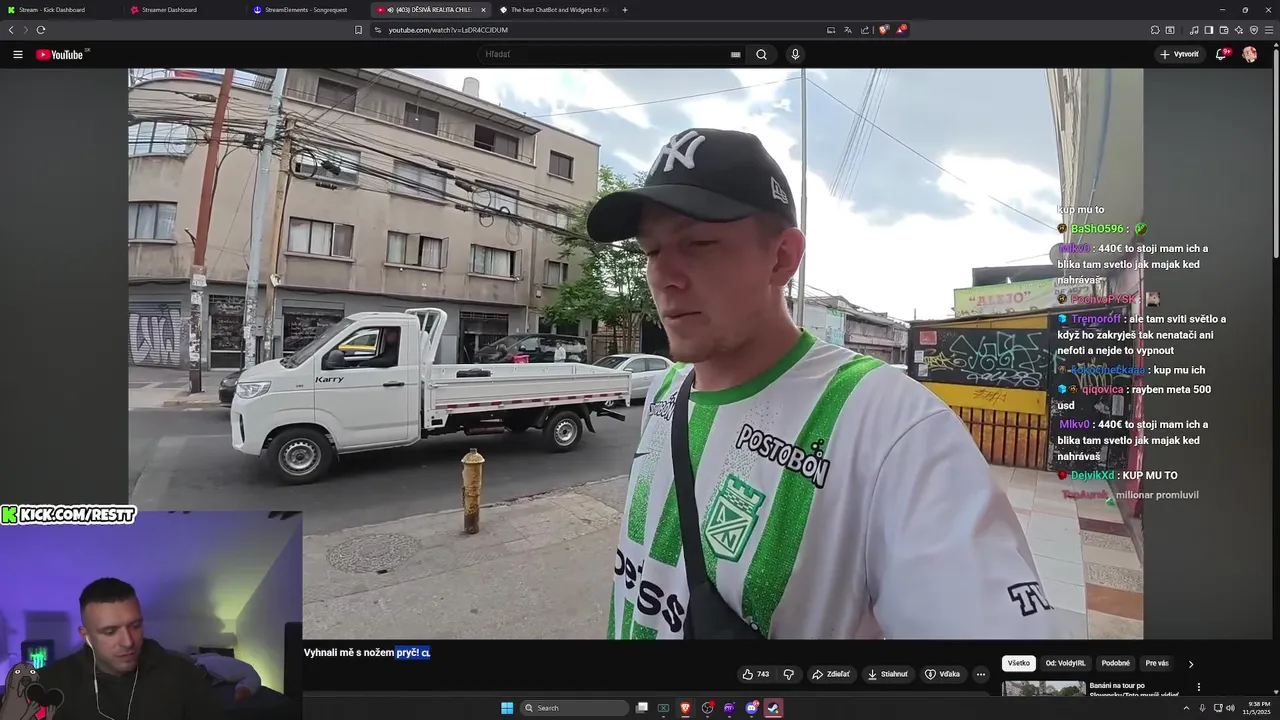Click the Windows taskbar Search box
Screen dimensions: 1280x720
575,708
